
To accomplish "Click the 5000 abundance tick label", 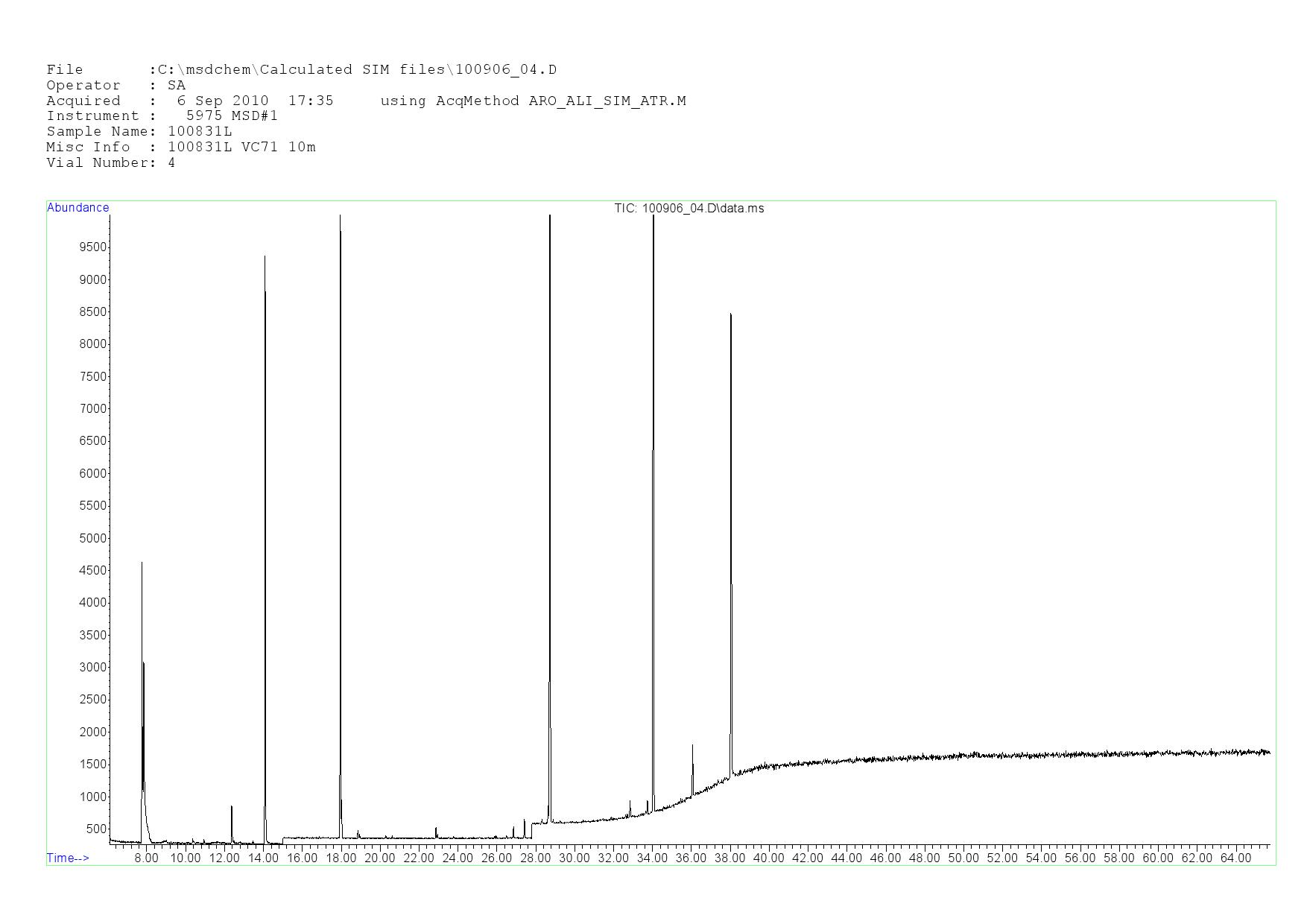I will 93,538.
